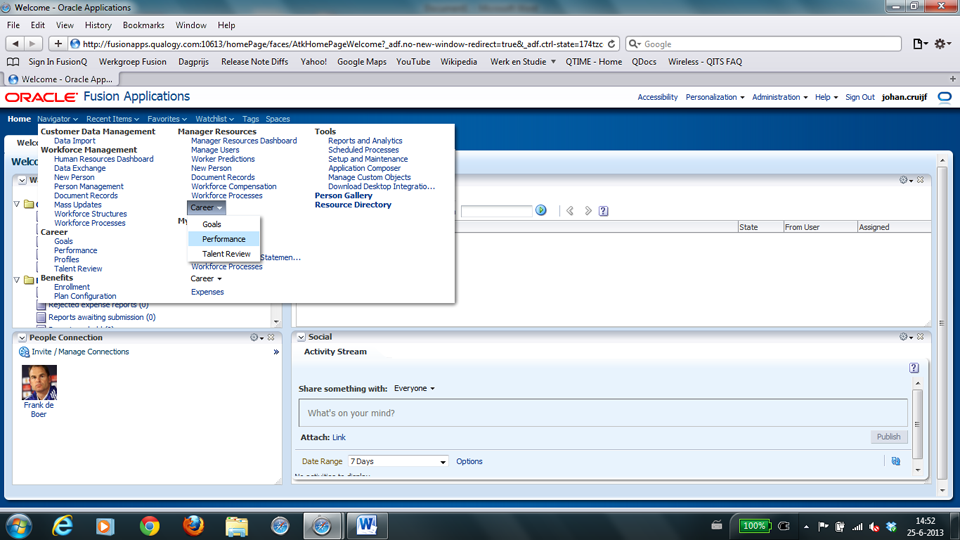Click the Google search field

pos(763,44)
